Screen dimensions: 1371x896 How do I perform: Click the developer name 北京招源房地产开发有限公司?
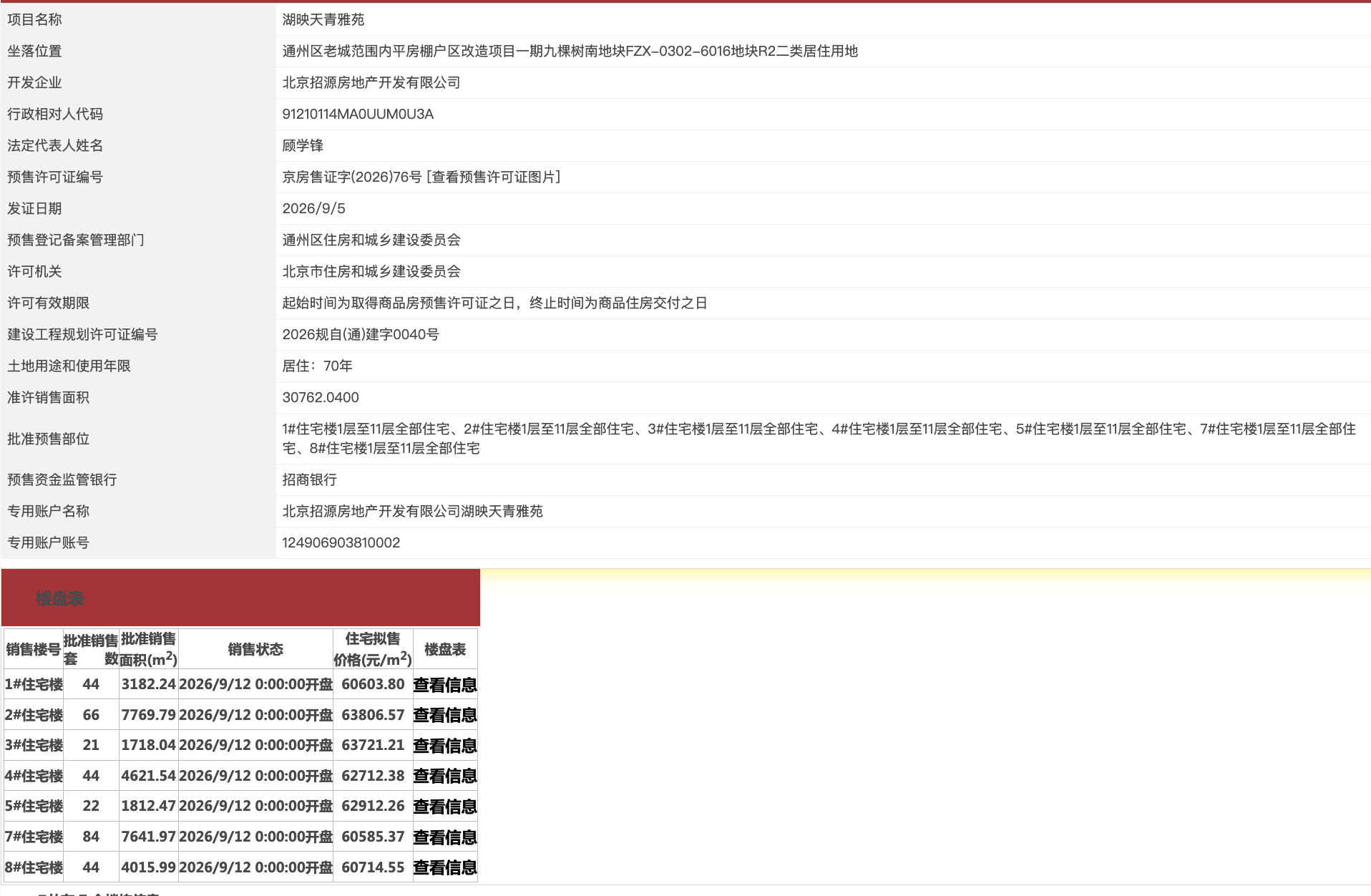pyautogui.click(x=371, y=82)
